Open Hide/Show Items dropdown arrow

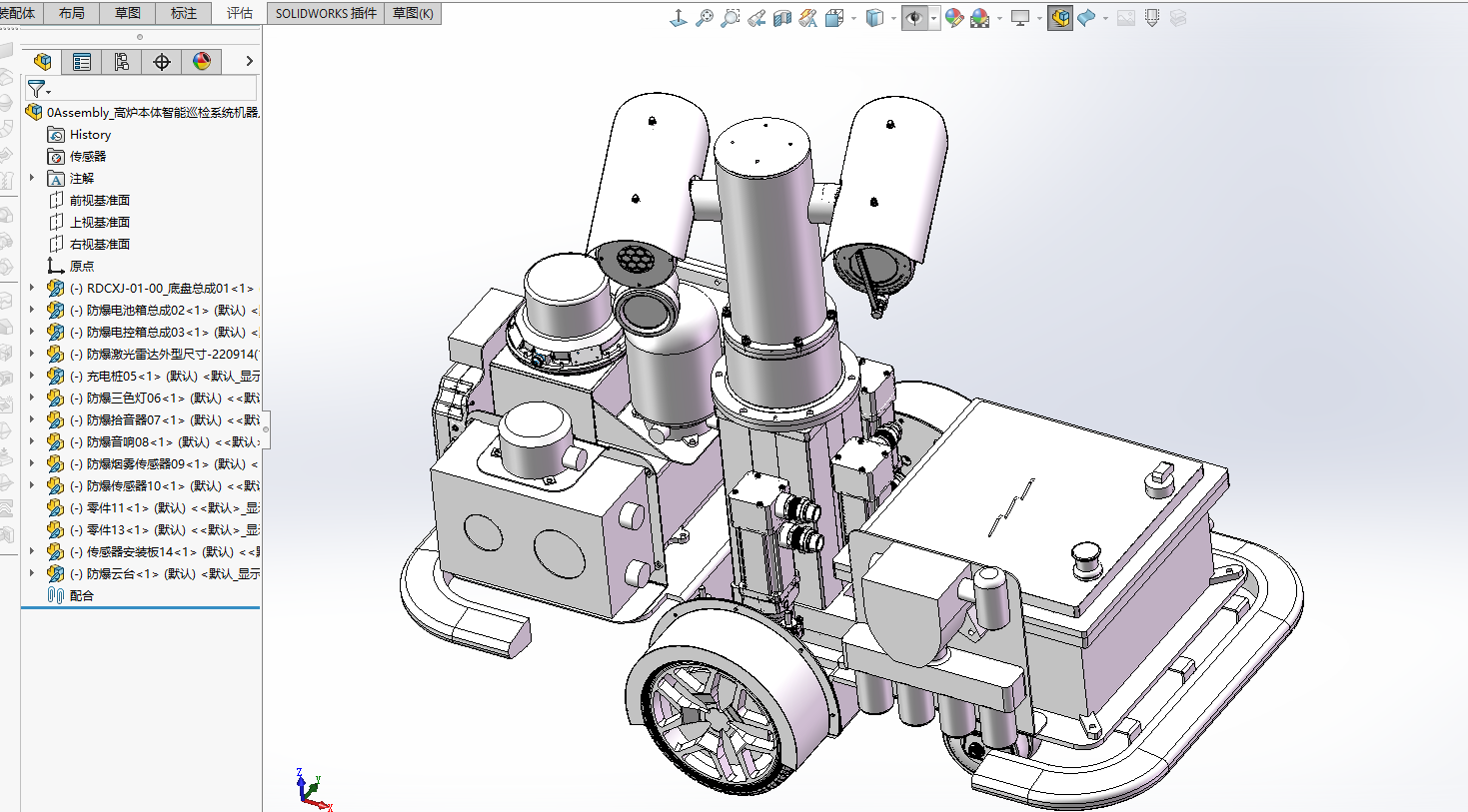[933, 18]
